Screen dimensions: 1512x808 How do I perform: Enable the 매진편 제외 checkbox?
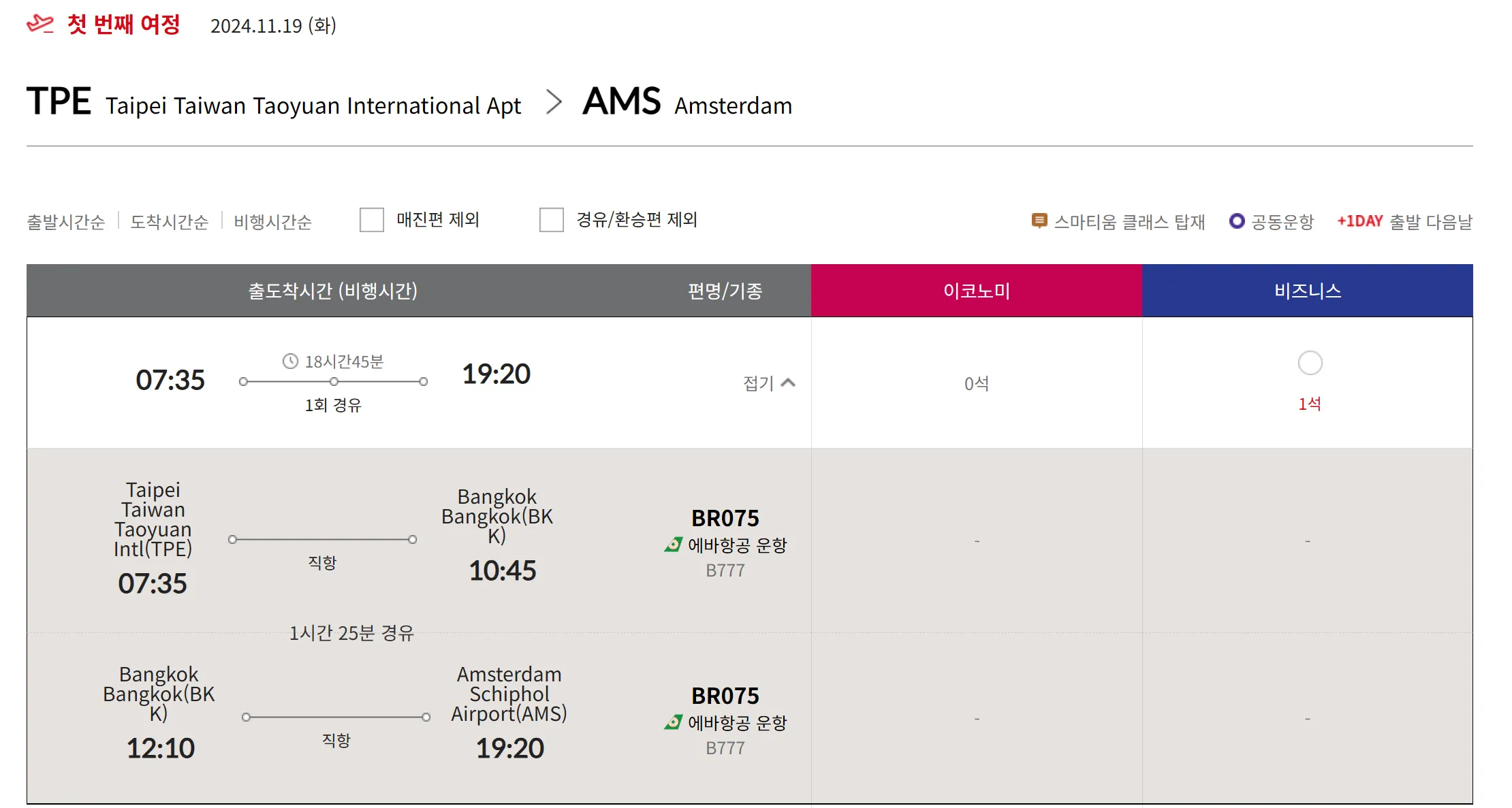coord(372,220)
